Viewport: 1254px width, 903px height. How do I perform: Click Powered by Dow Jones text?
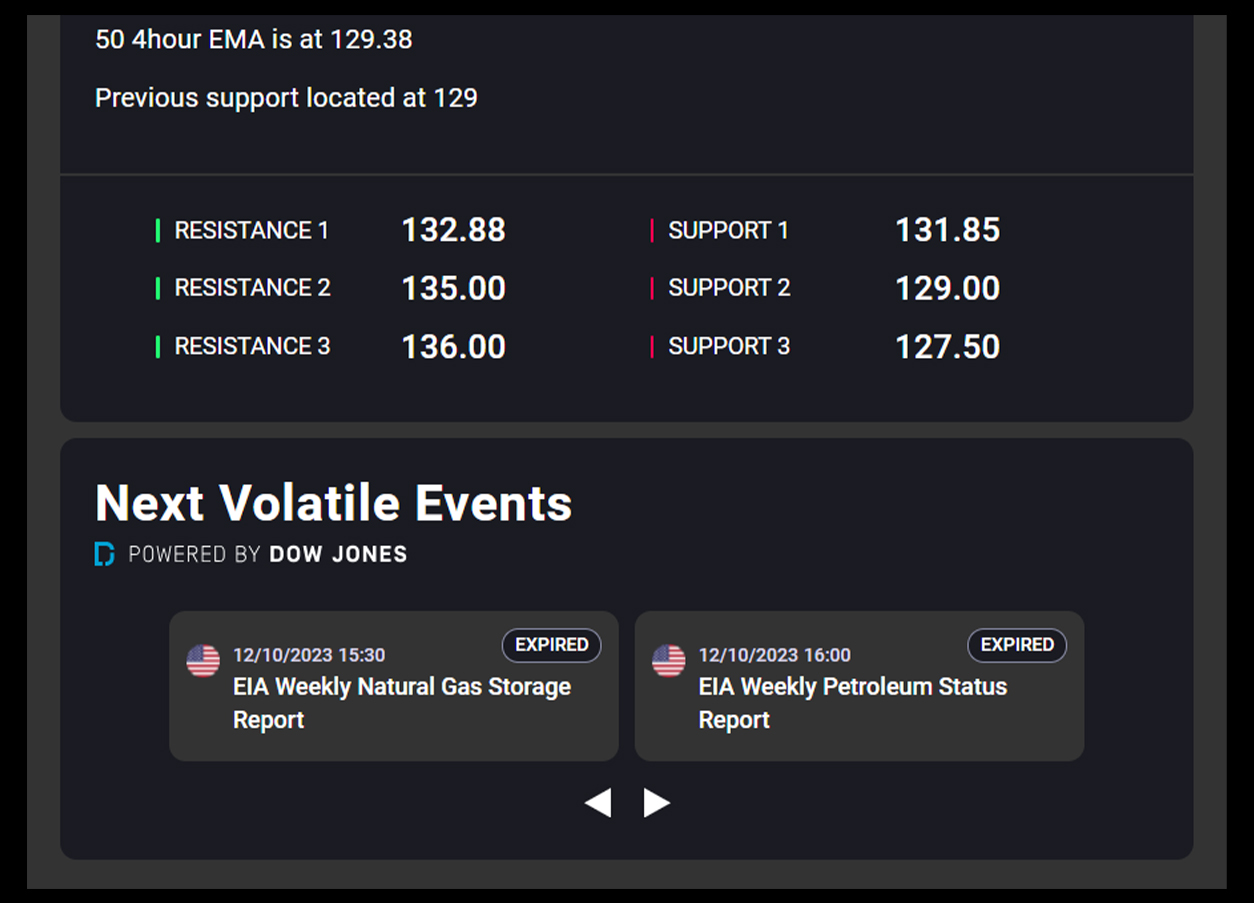(x=268, y=554)
